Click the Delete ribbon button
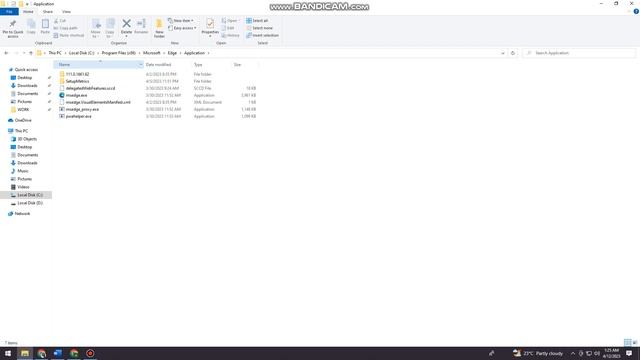This screenshot has height=360, width=640. [127, 28]
